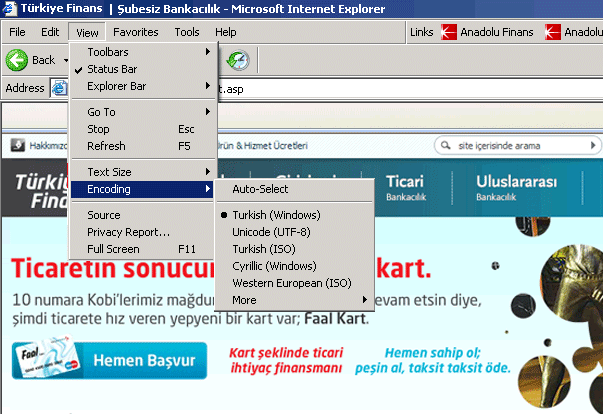The image size is (603, 414).
Task: Click the History clock toolbar icon
Action: (x=238, y=60)
